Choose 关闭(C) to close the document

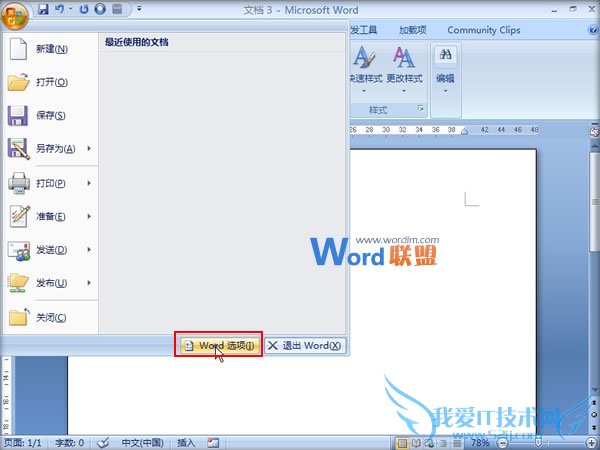[x=50, y=317]
